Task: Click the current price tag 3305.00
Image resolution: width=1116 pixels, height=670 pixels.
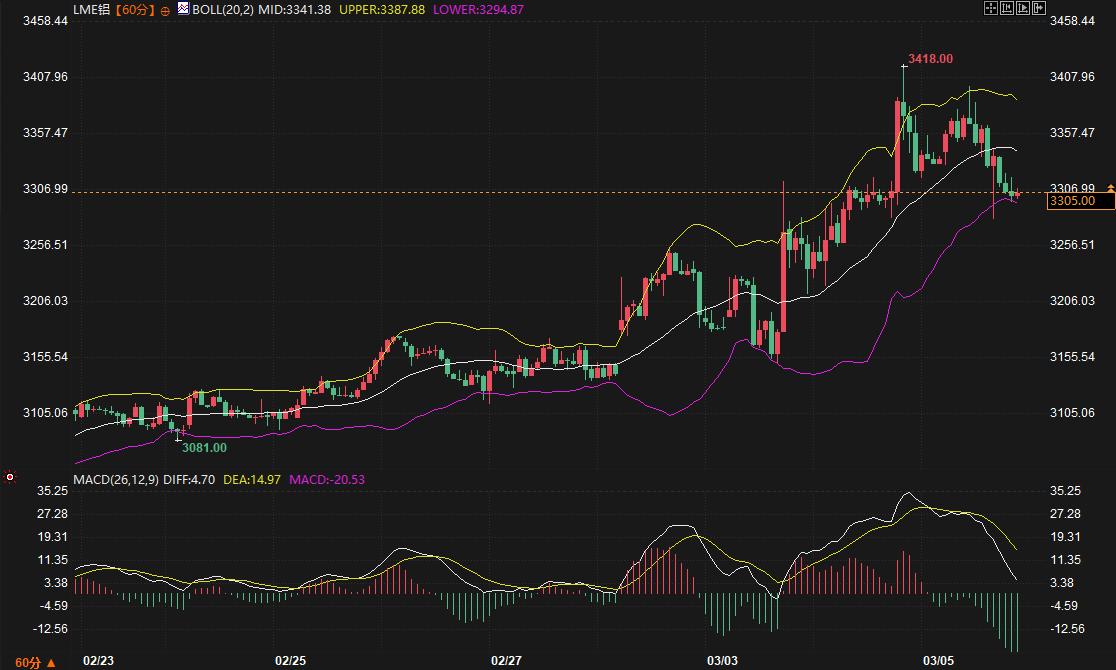Action: pos(1071,201)
